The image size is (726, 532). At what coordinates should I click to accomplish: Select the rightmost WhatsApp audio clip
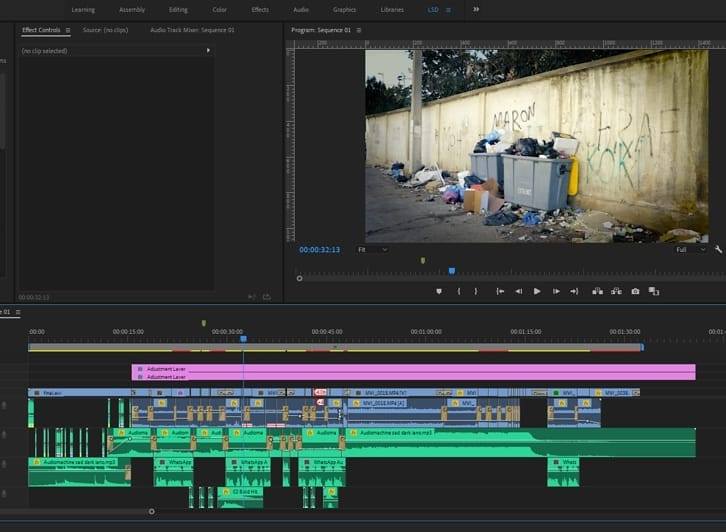click(x=563, y=472)
